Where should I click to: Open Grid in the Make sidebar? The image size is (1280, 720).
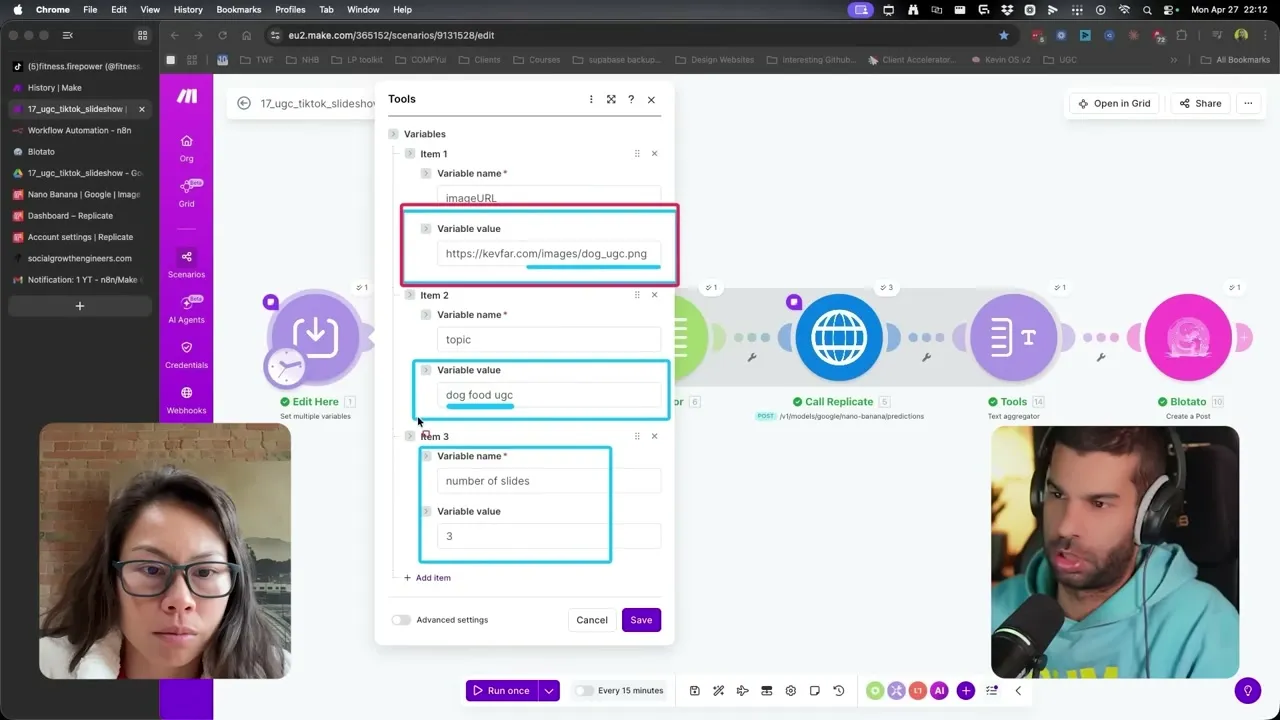point(186,193)
